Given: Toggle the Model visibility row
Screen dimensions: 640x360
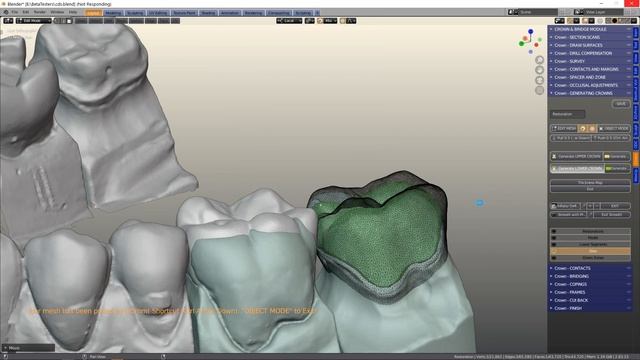Looking at the screenshot, I should click(x=590, y=238).
